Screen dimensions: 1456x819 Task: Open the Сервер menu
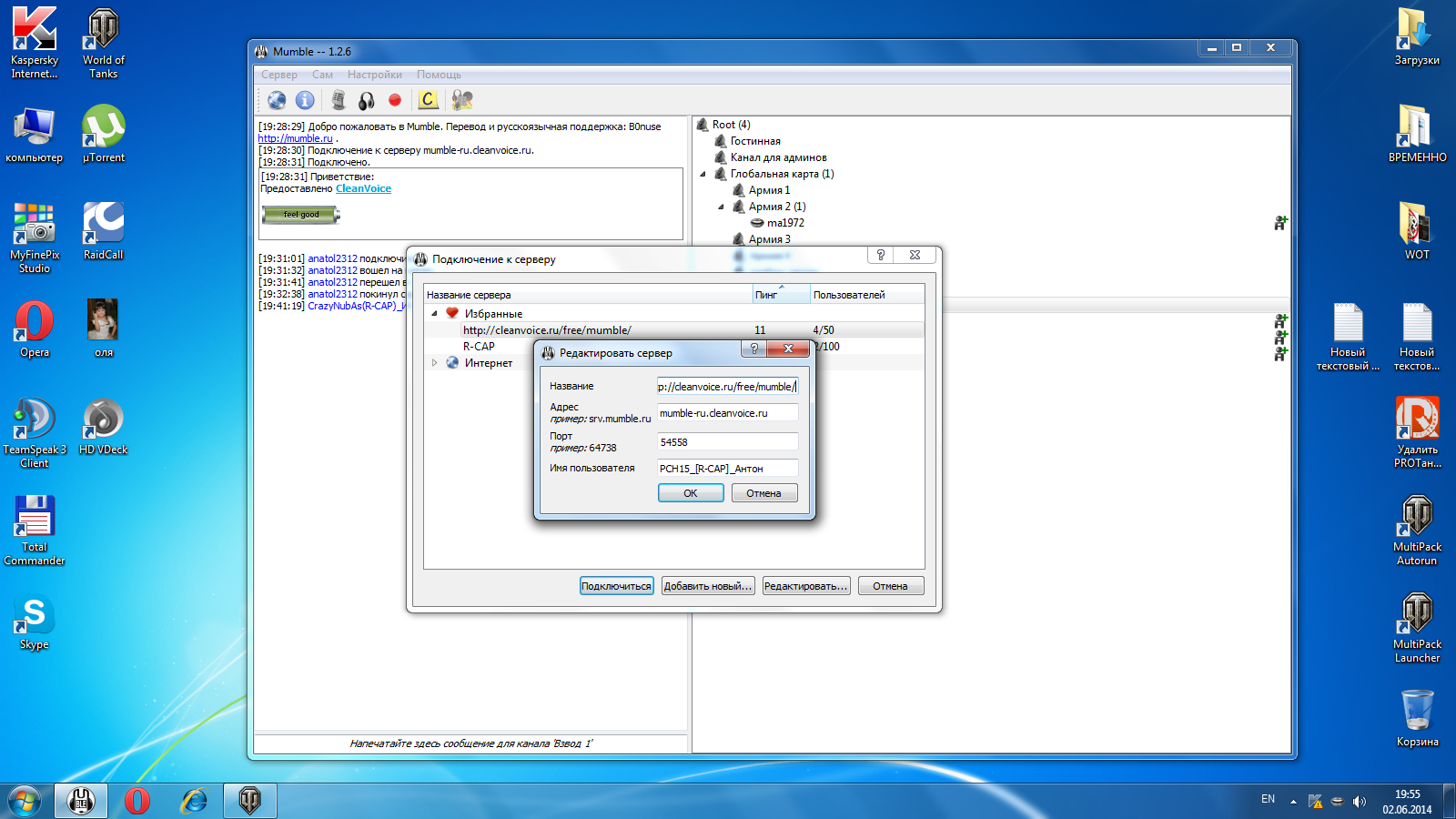click(278, 75)
